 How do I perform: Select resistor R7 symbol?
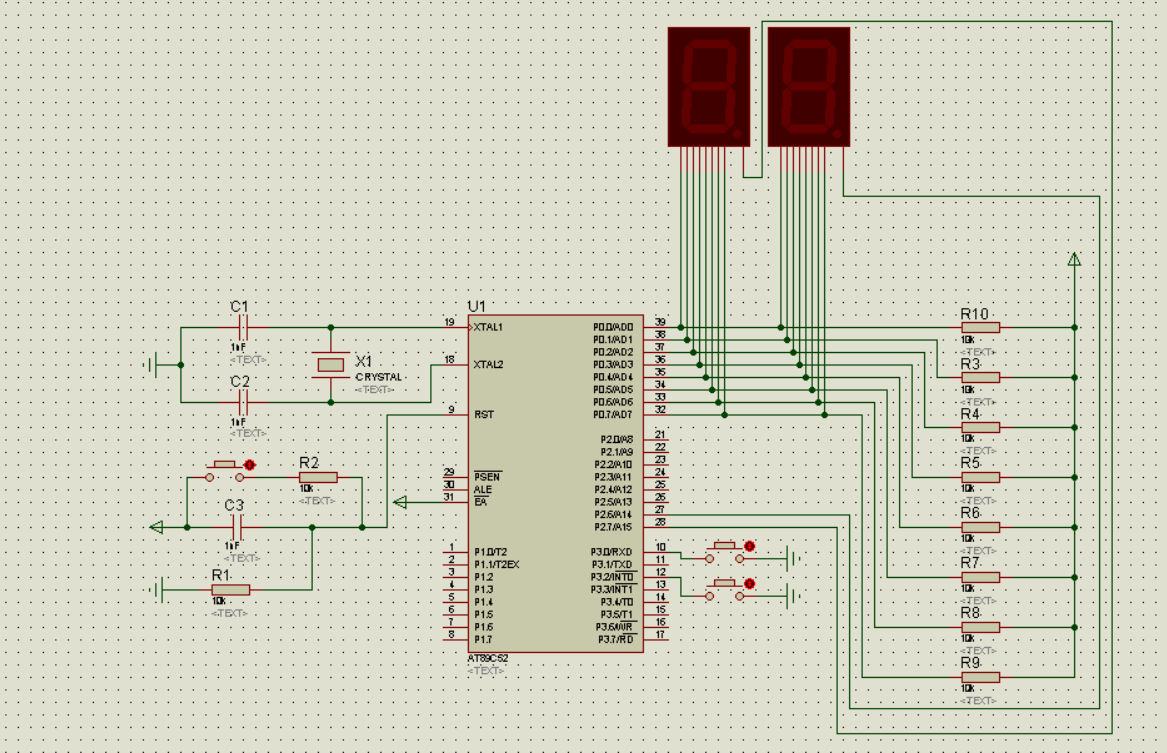click(980, 577)
